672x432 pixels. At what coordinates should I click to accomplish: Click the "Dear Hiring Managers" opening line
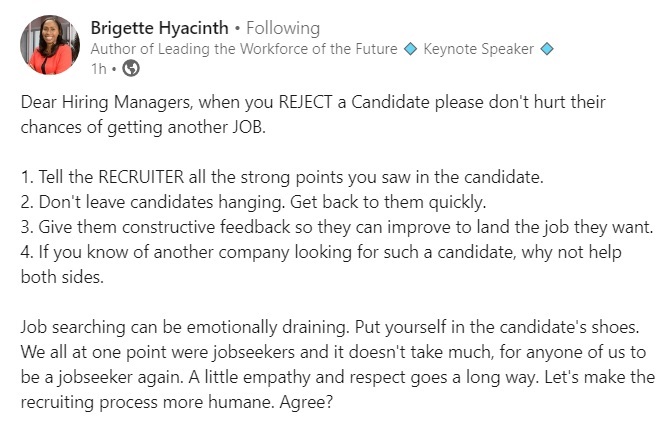coord(100,103)
